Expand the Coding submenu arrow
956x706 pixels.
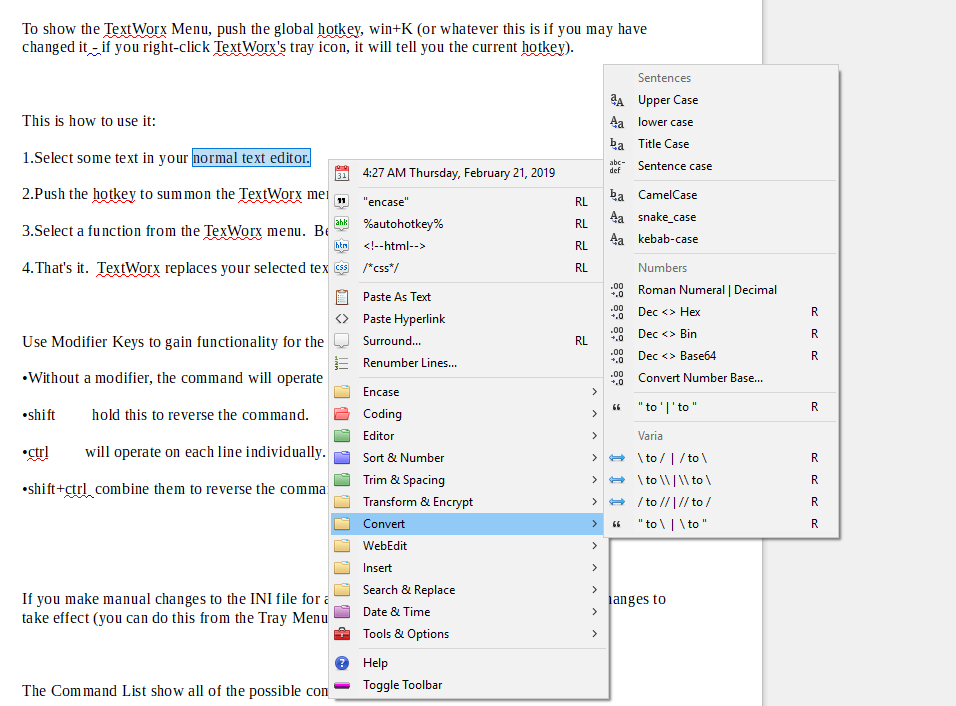[594, 414]
